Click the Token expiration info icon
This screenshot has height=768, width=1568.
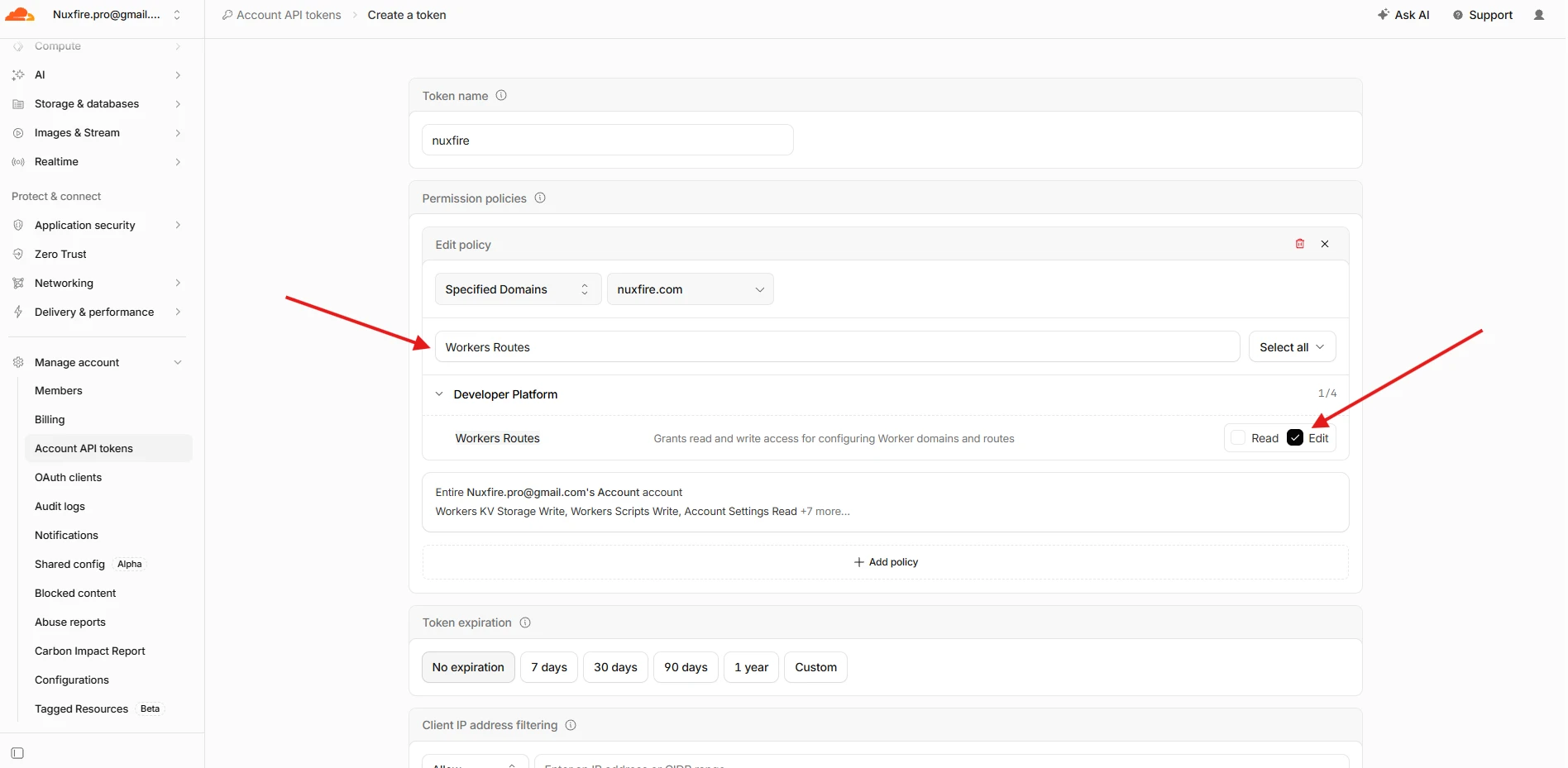pos(525,623)
